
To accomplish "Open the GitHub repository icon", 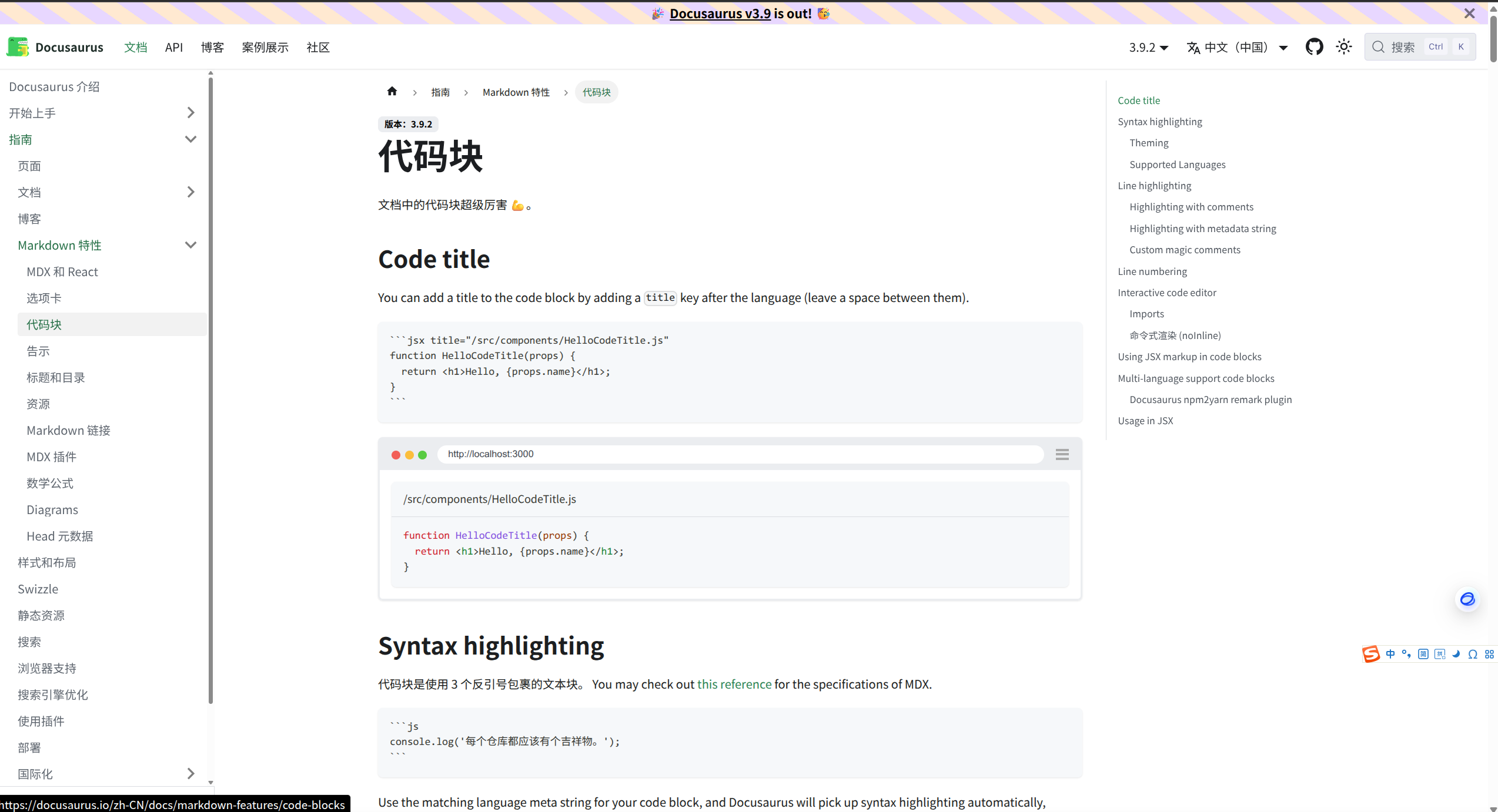I will click(x=1314, y=47).
